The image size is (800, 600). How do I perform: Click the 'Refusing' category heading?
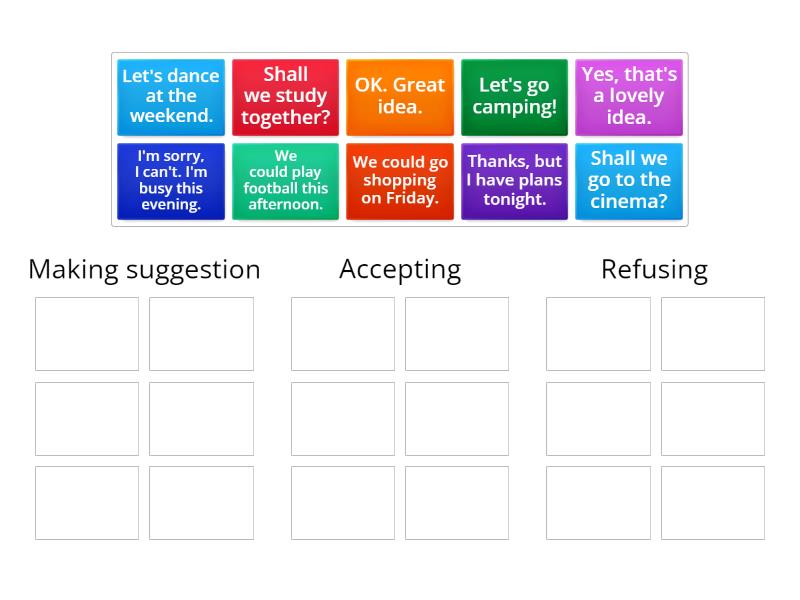[655, 268]
